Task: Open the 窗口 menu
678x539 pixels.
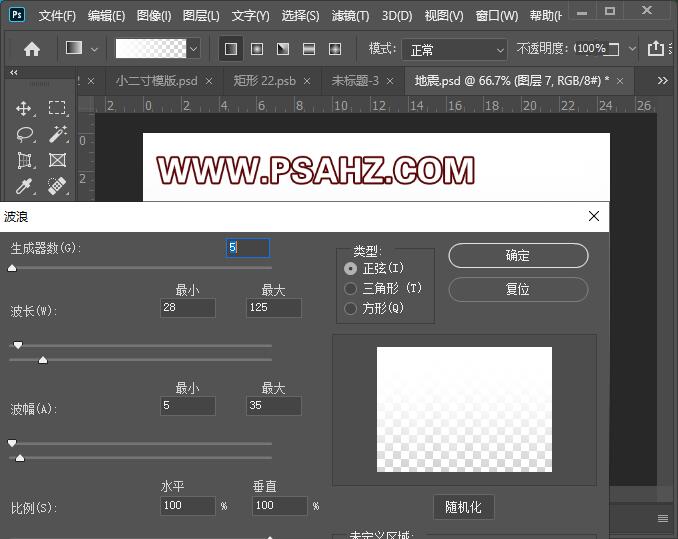Action: [x=497, y=16]
